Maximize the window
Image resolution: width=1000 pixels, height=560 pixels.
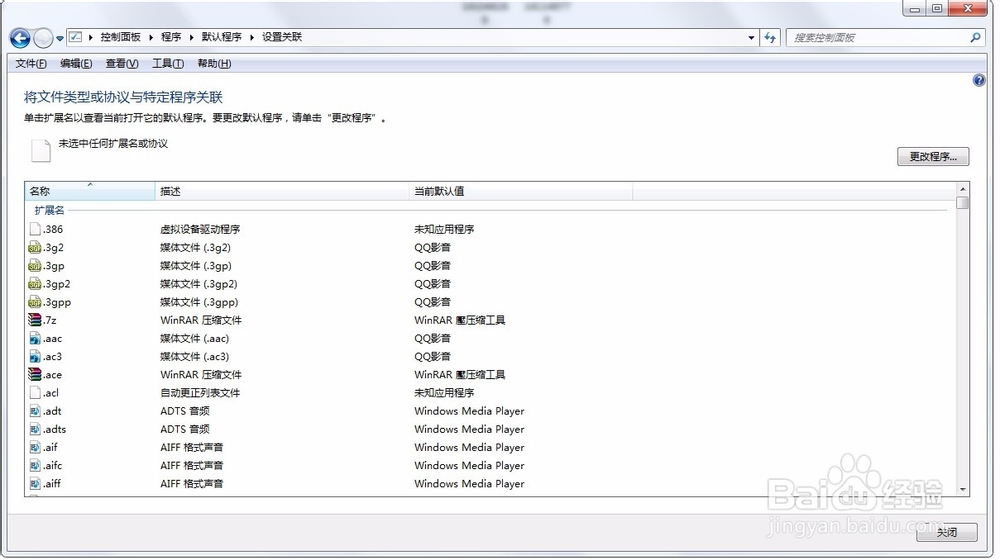coord(937,8)
